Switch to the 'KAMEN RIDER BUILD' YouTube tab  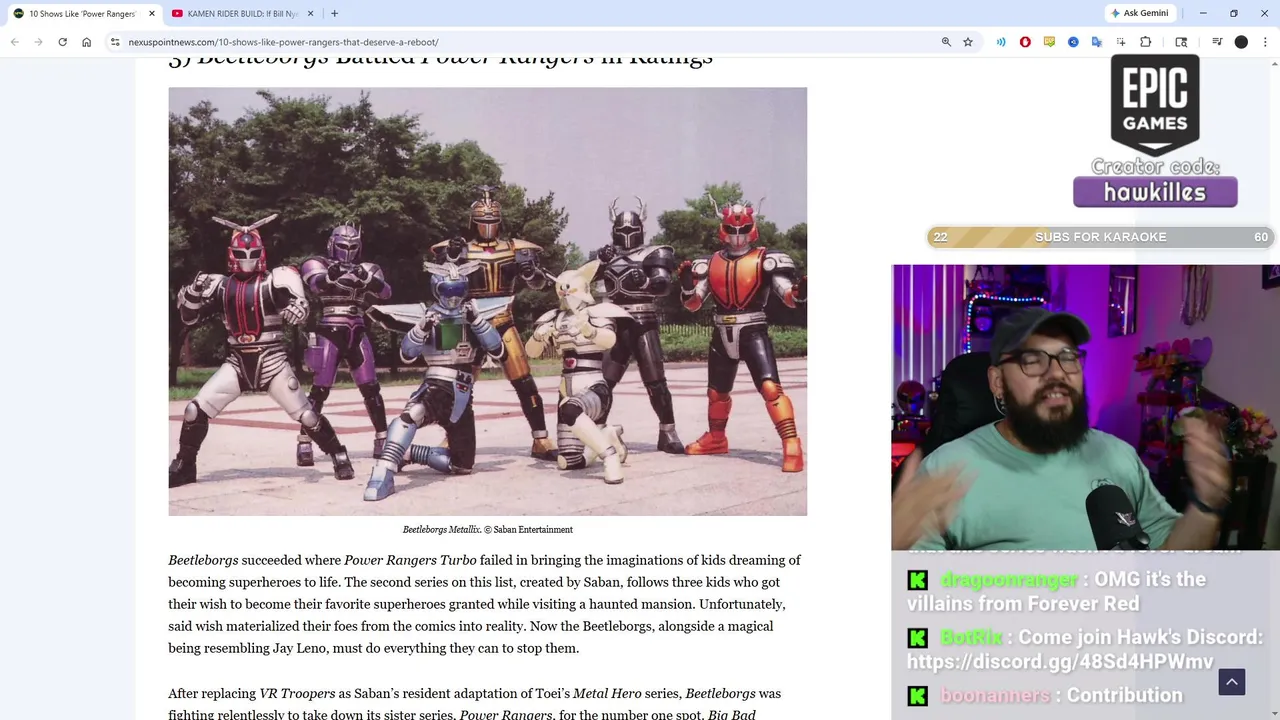pyautogui.click(x=243, y=13)
